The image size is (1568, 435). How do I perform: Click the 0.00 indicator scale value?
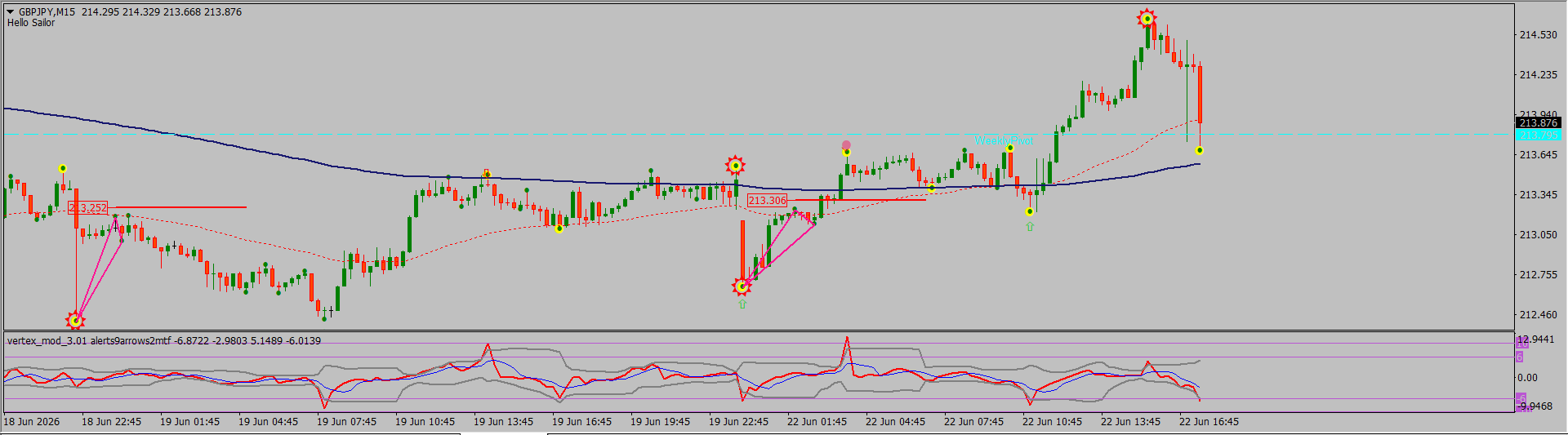tap(1527, 378)
